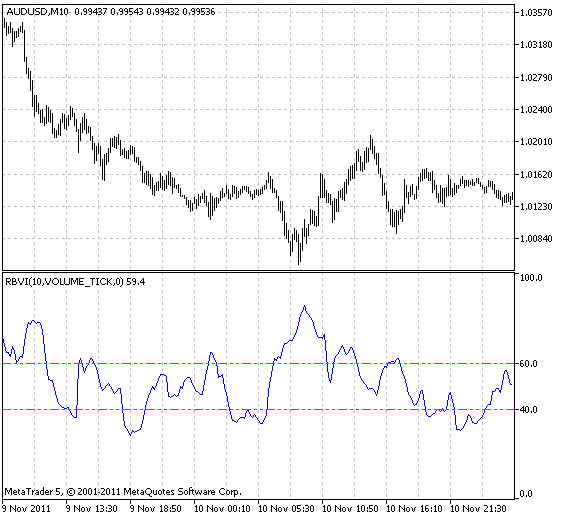The width and height of the screenshot is (567, 520).
Task: Click the 0.0 indicator scale label
Action: 526,494
